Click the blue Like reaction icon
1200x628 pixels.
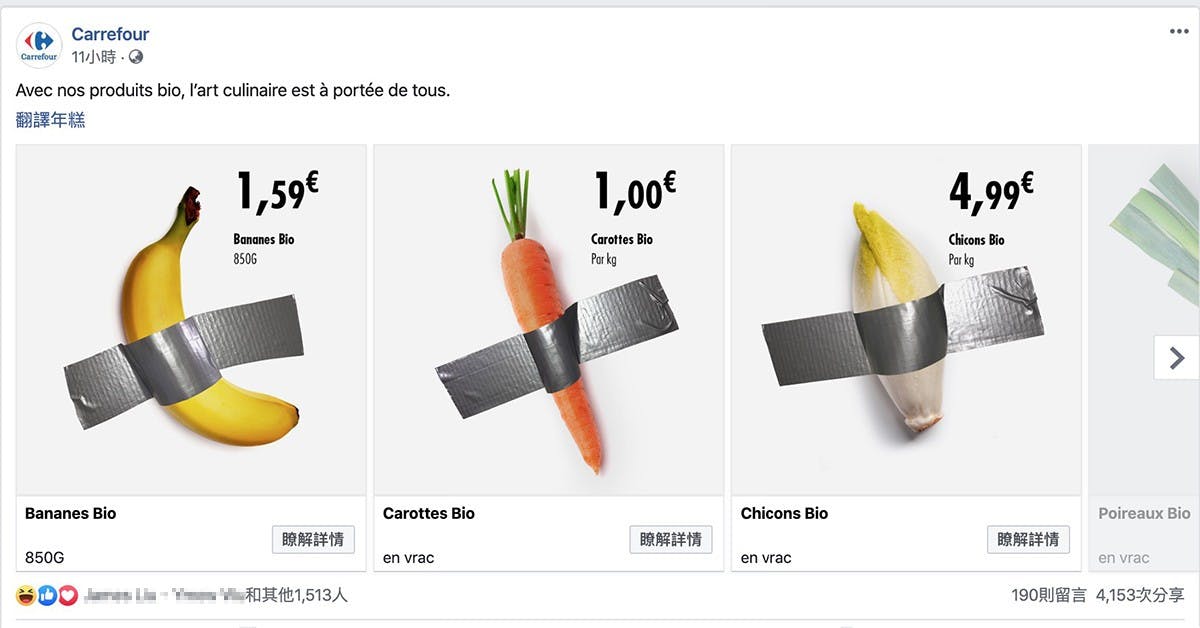pos(46,596)
